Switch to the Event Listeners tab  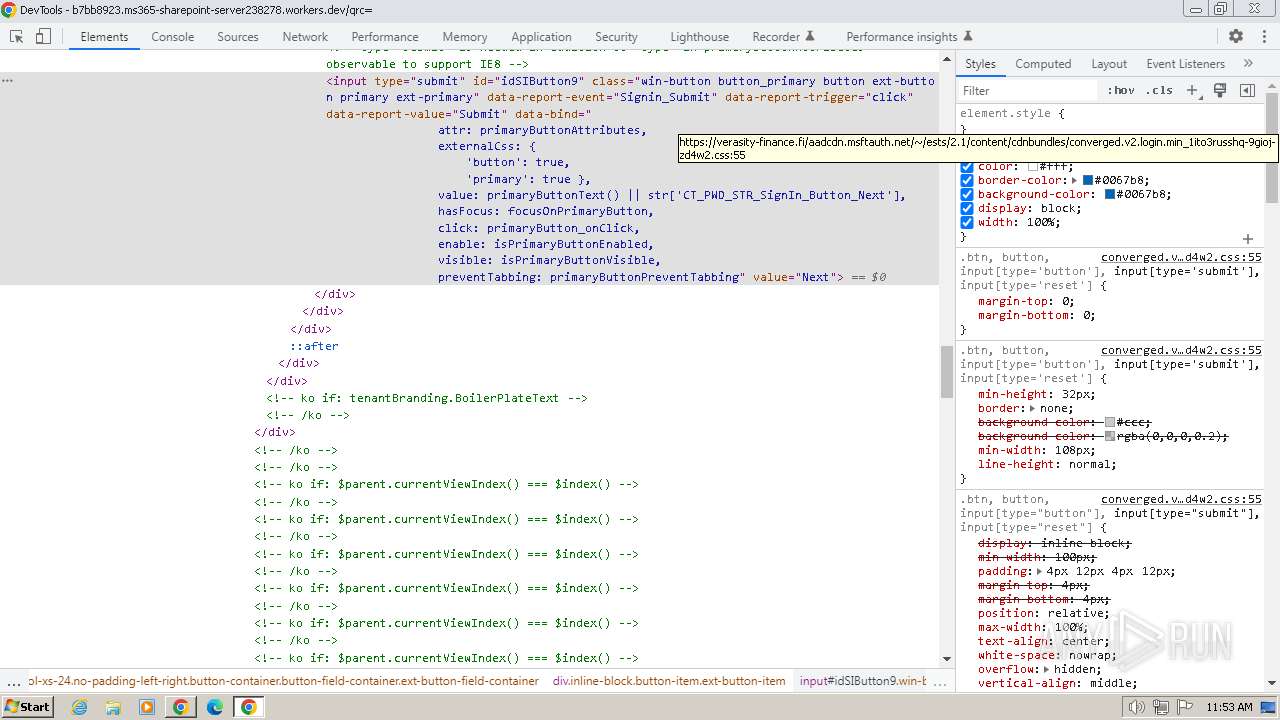(1185, 63)
